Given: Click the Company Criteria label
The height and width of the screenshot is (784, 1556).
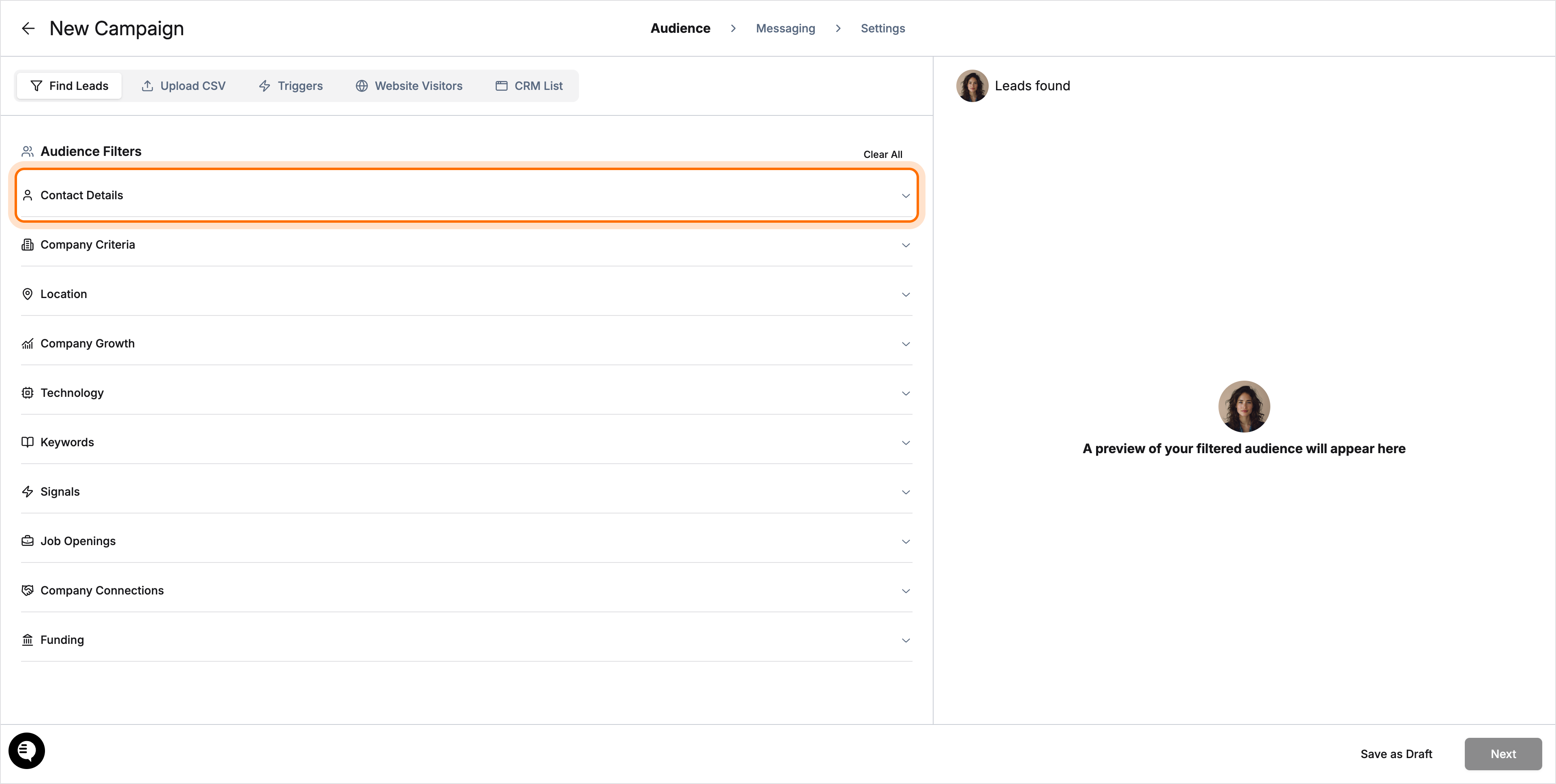Looking at the screenshot, I should pos(88,245).
